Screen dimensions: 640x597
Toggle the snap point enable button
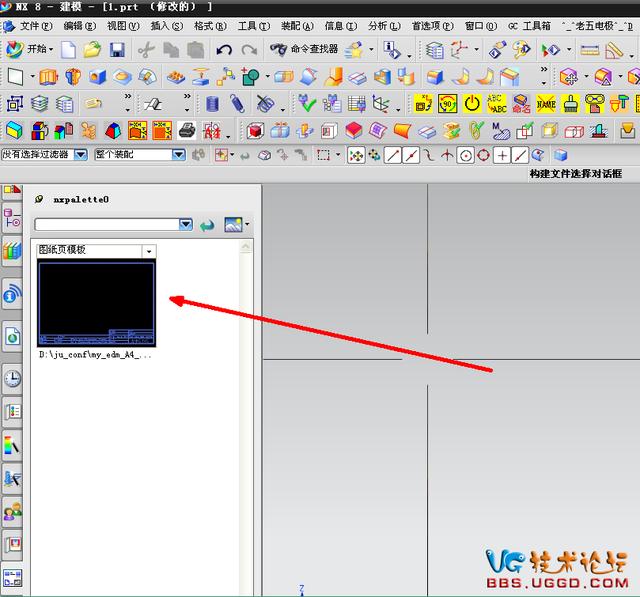tap(356, 155)
